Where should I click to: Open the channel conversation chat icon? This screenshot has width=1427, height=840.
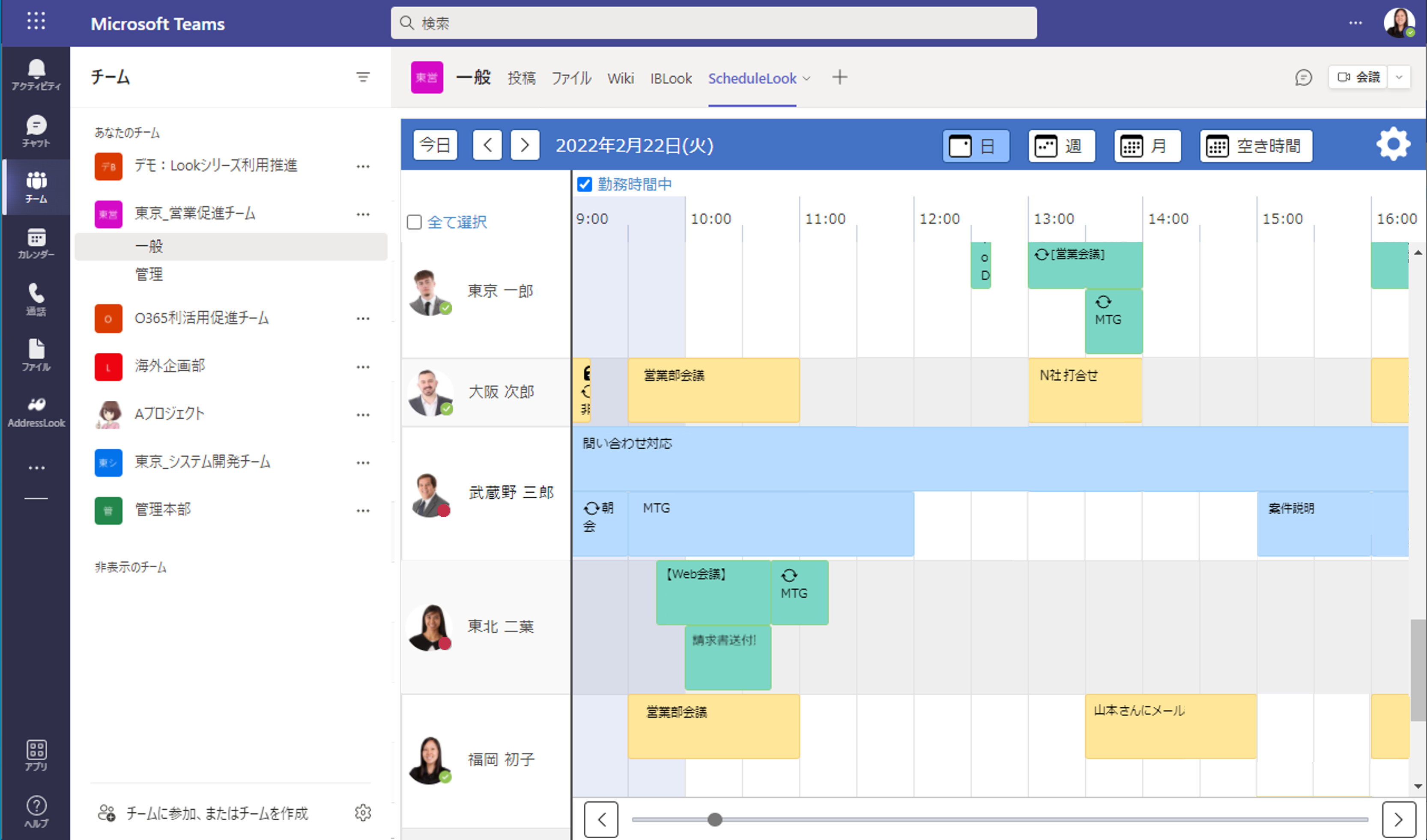pos(1303,77)
